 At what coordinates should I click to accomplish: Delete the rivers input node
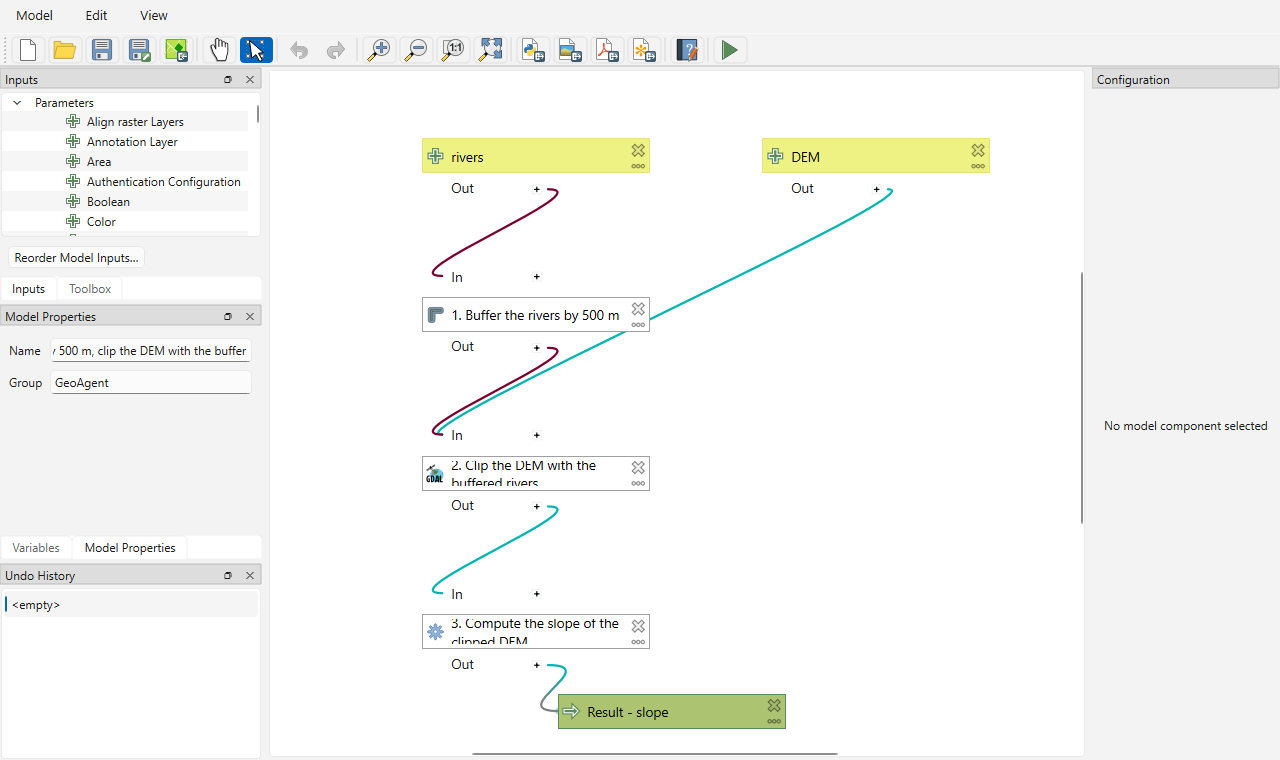pyautogui.click(x=638, y=150)
